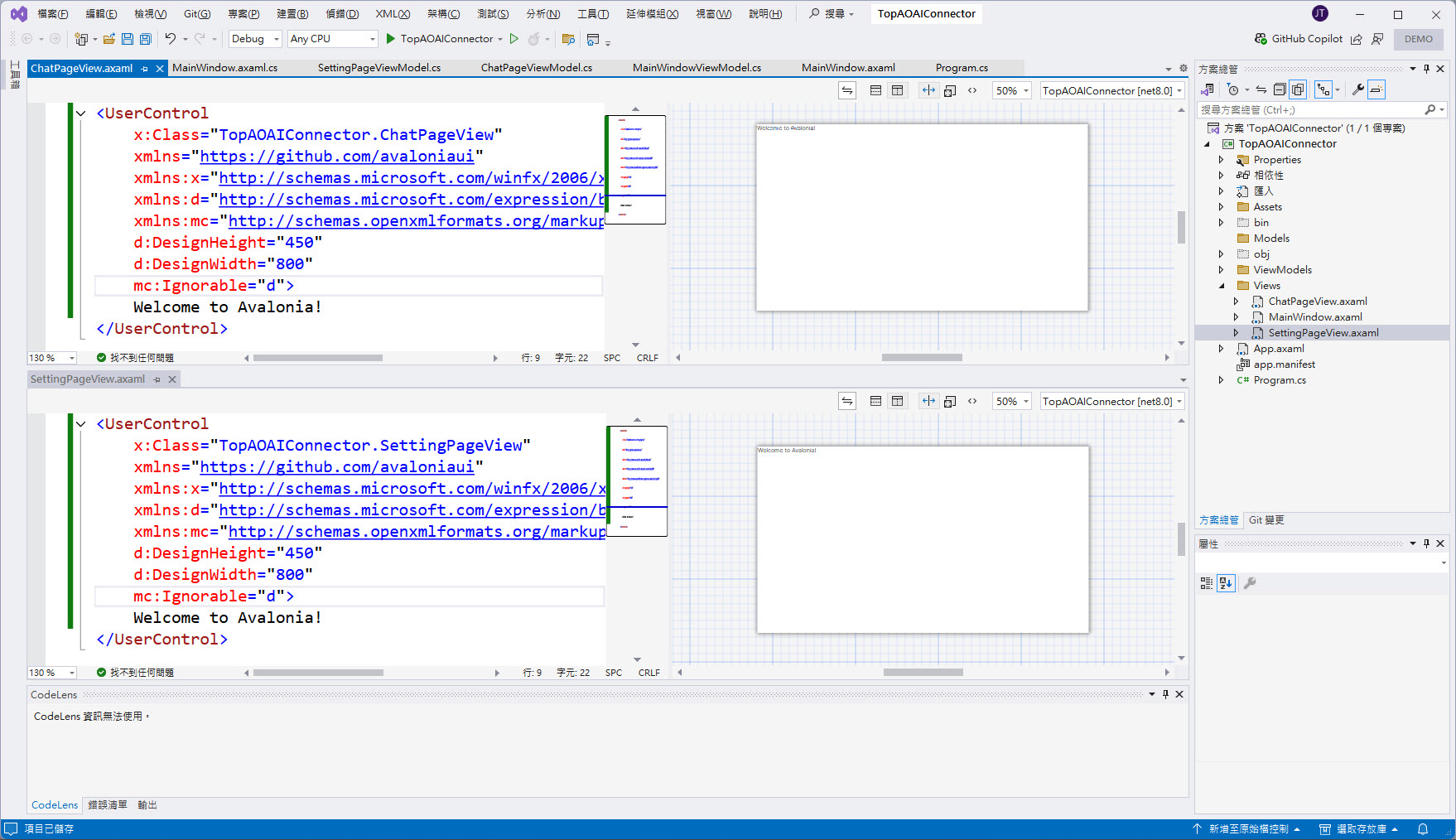Toggle snap arrows icon in SettingPageView designer

tap(928, 401)
